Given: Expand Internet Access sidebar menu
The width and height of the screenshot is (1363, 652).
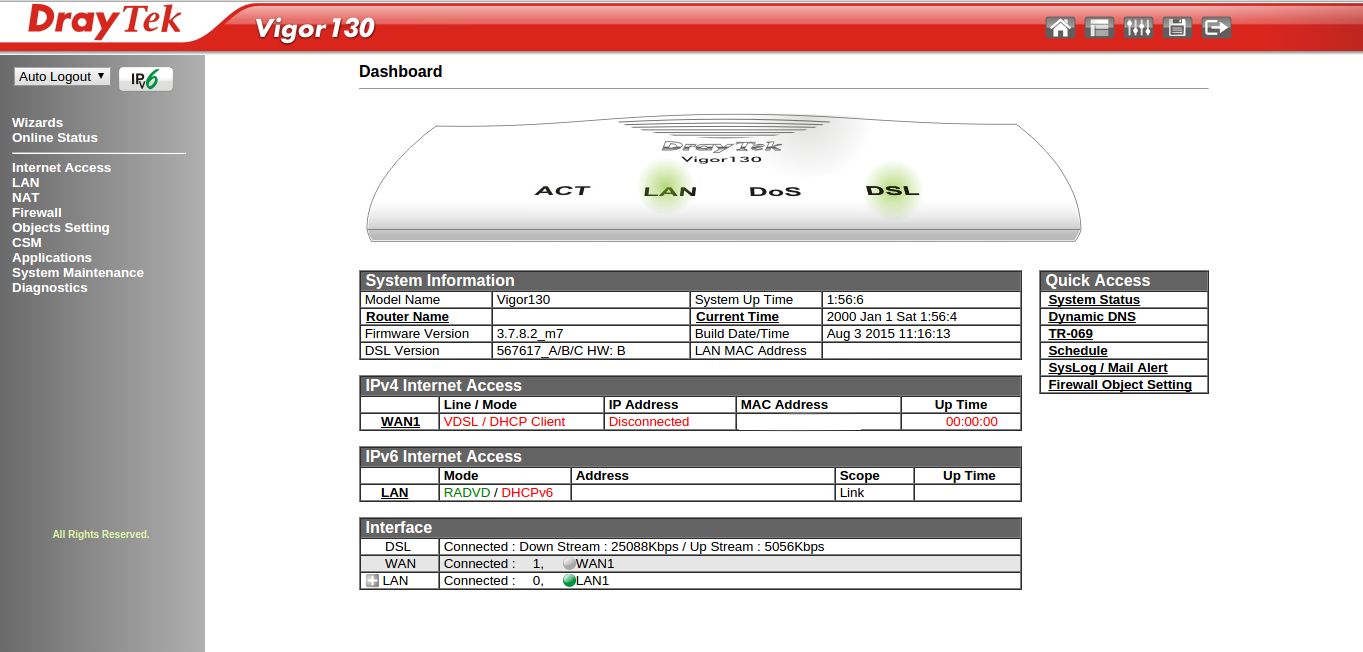Looking at the screenshot, I should click(61, 168).
